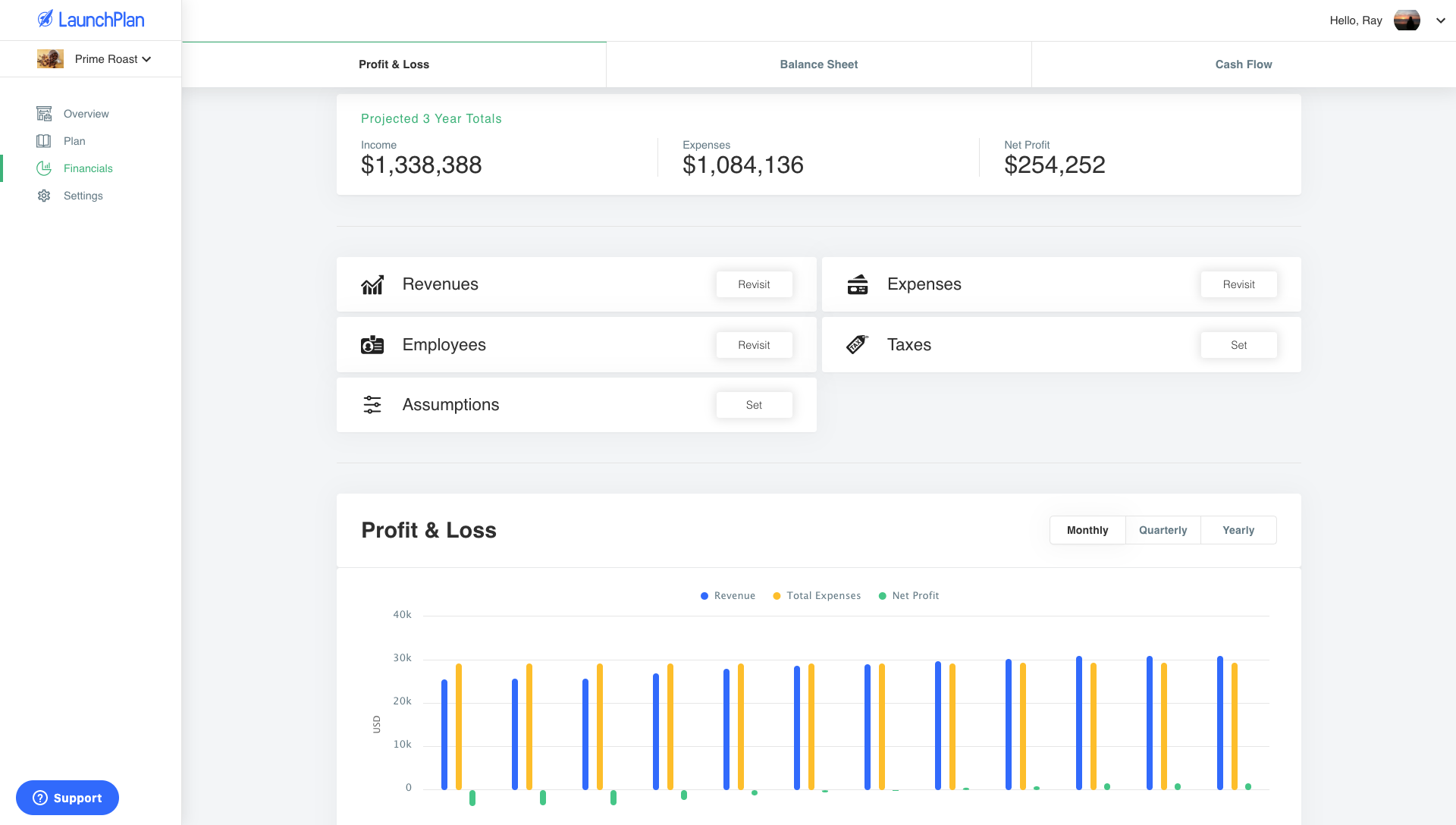Toggle Net Profit legend series
The height and width of the screenshot is (825, 1456).
(908, 596)
